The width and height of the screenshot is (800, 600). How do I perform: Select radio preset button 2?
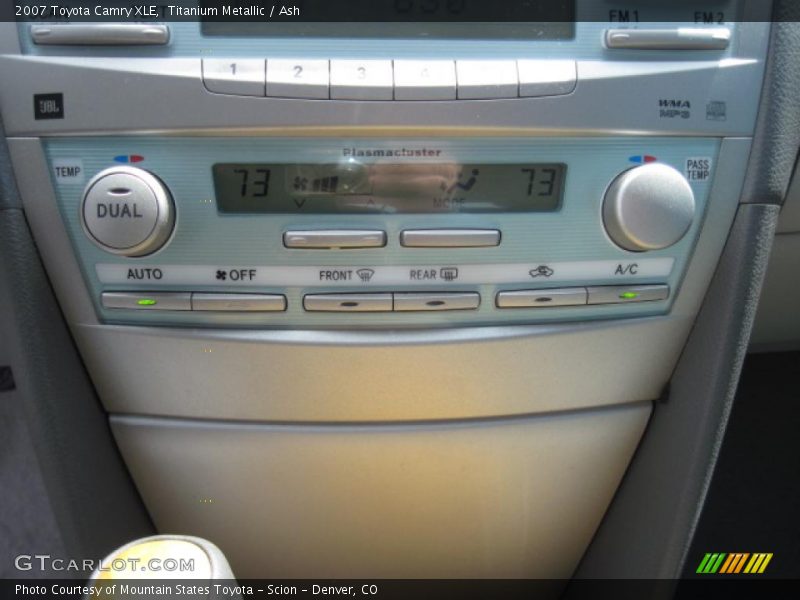297,79
